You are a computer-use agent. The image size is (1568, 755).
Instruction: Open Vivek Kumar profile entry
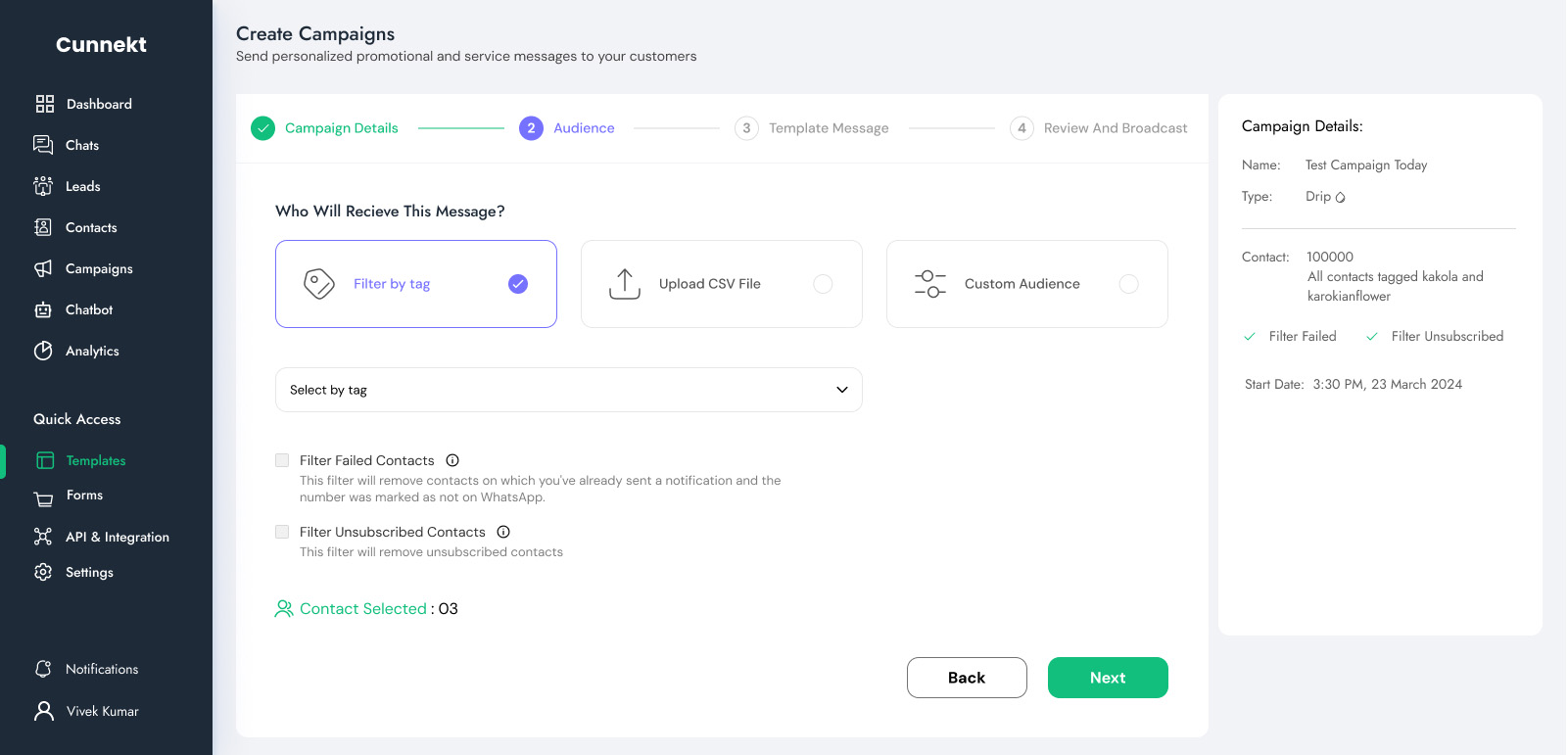pos(102,711)
